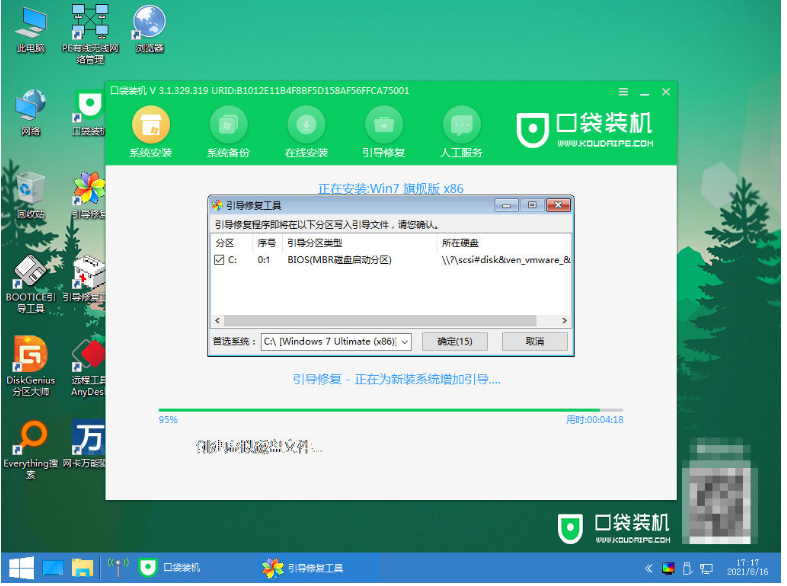Click the 引导修复工具 dialog title icon
Image resolution: width=787 pixels, height=586 pixels.
[x=217, y=206]
